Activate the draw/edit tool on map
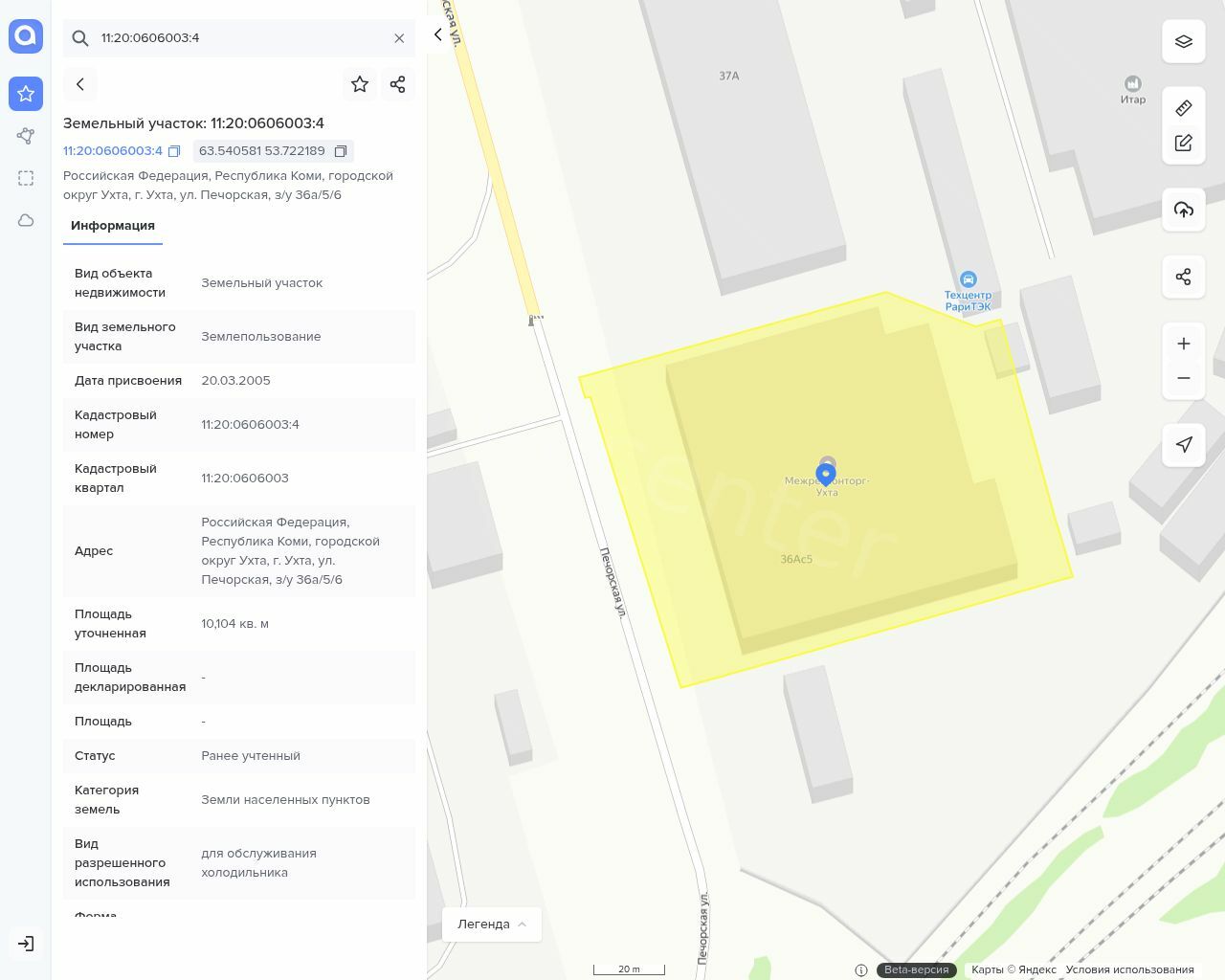The width and height of the screenshot is (1225, 980). click(1183, 143)
